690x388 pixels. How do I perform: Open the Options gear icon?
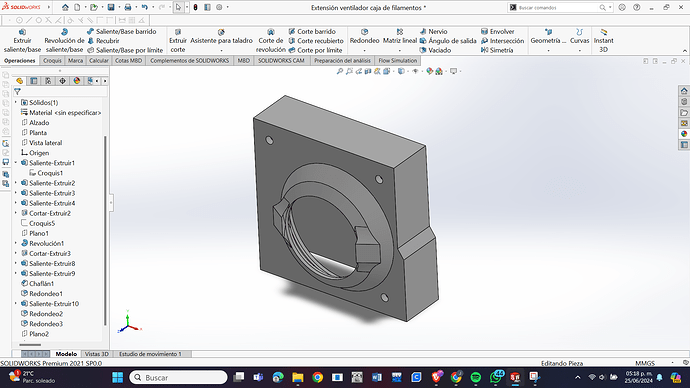pos(219,7)
